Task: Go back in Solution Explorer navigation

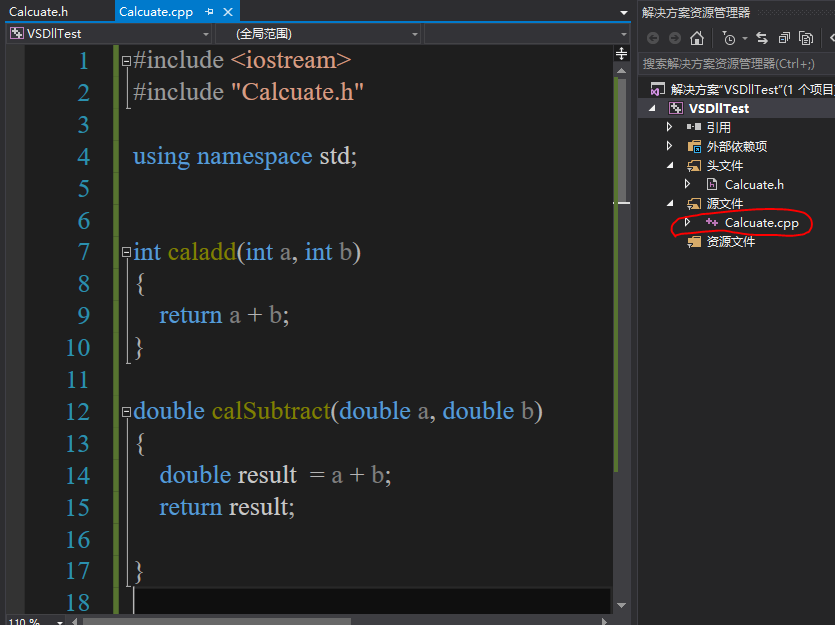Action: [x=653, y=38]
